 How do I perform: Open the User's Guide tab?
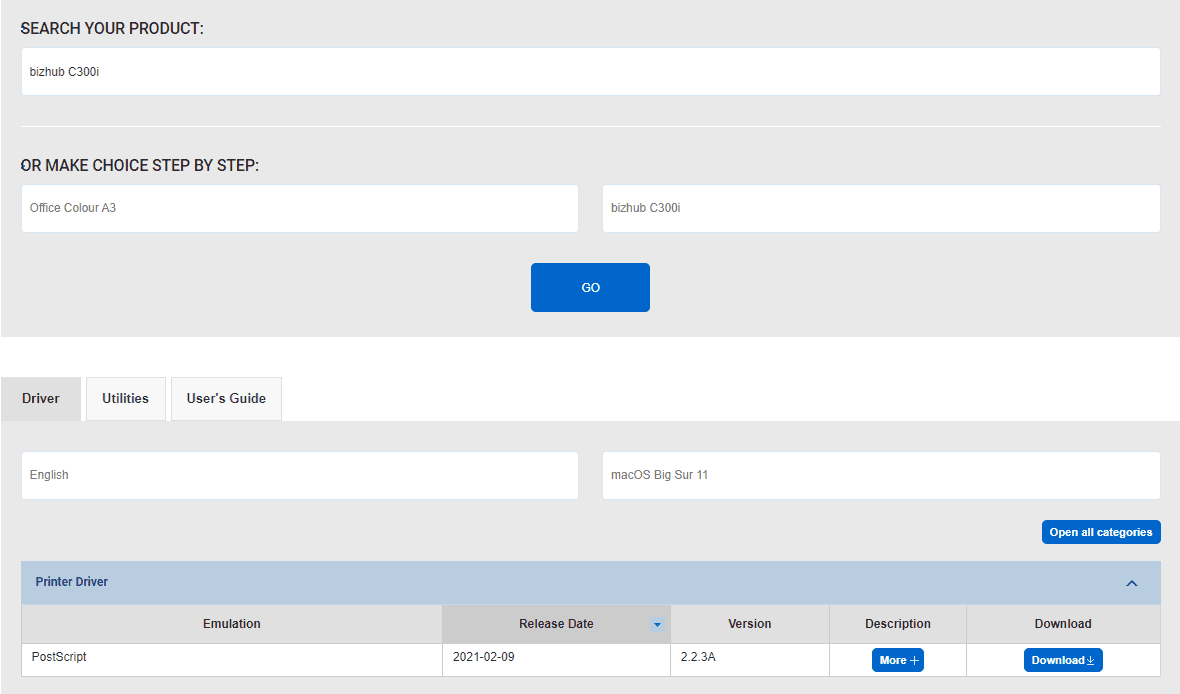point(227,399)
